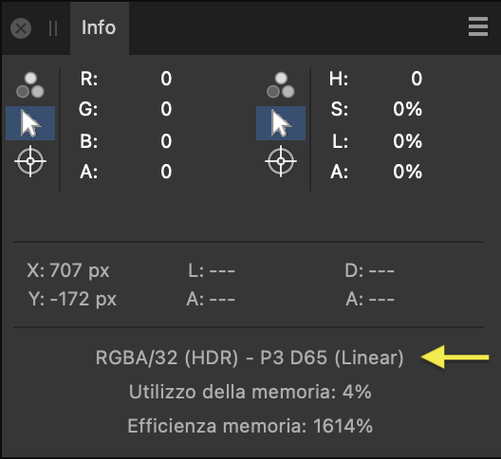
Task: Click the panel collapse grip icon
Action: (53, 28)
